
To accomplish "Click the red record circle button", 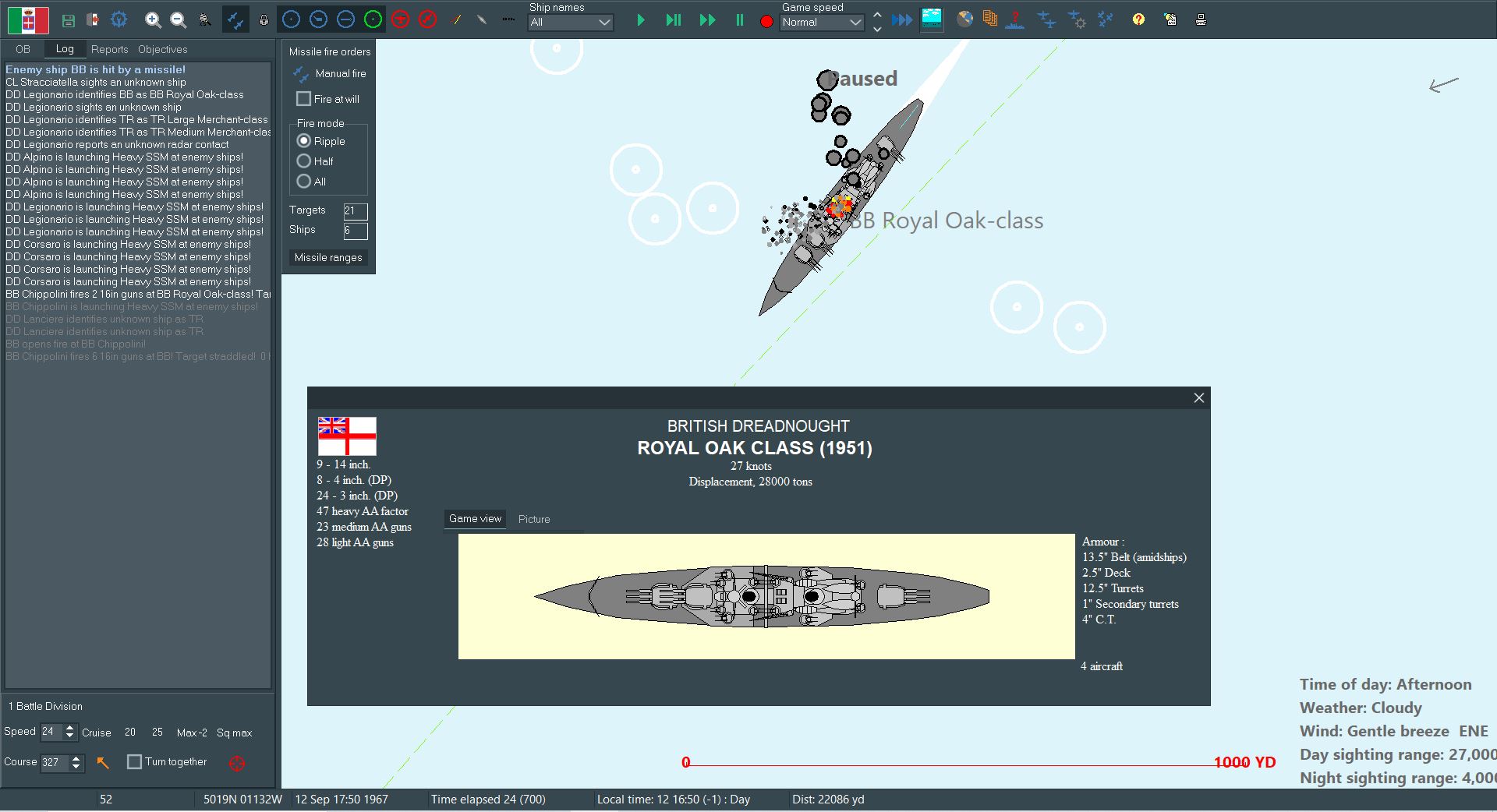I will click(766, 22).
